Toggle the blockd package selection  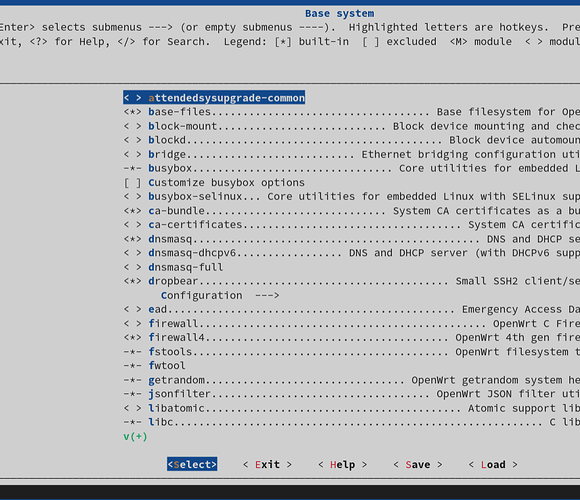(132, 140)
